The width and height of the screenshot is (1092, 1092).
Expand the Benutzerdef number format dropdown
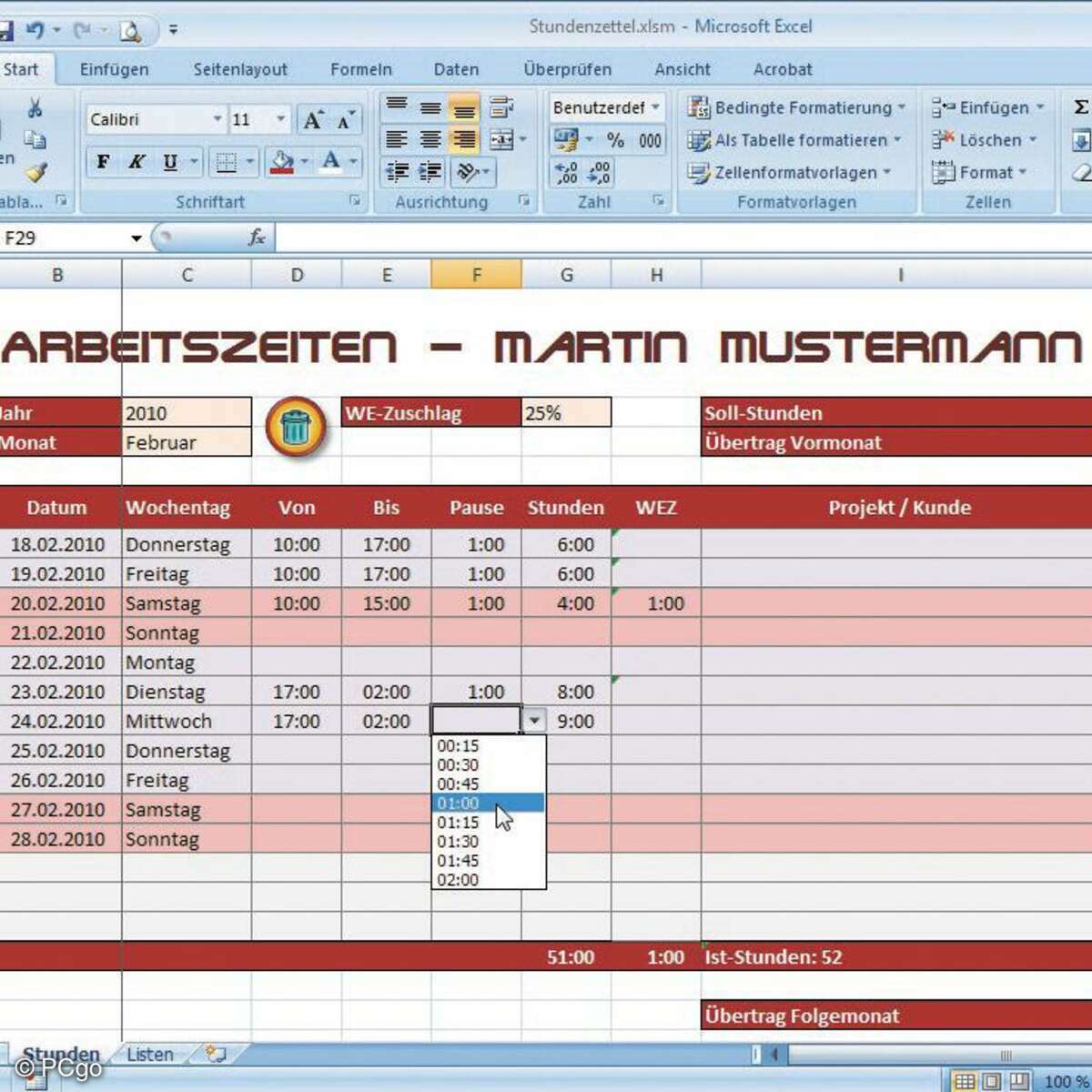655,107
